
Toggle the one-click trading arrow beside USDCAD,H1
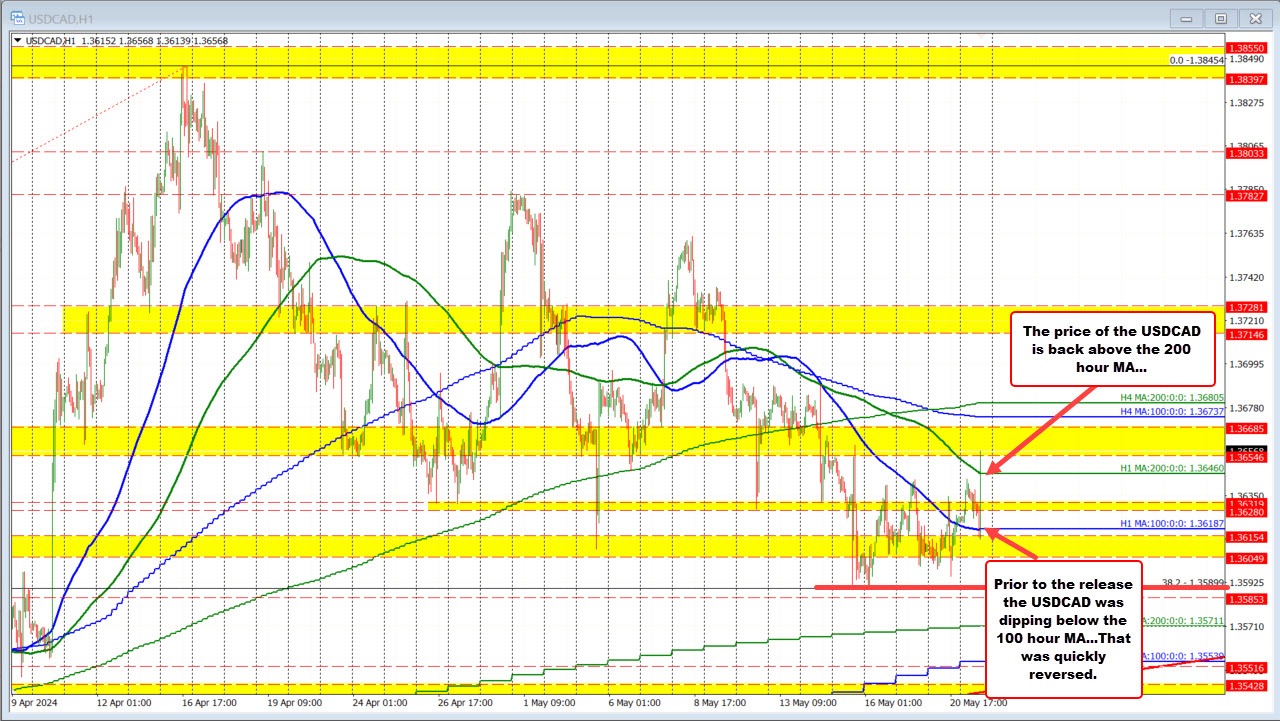coord(19,40)
